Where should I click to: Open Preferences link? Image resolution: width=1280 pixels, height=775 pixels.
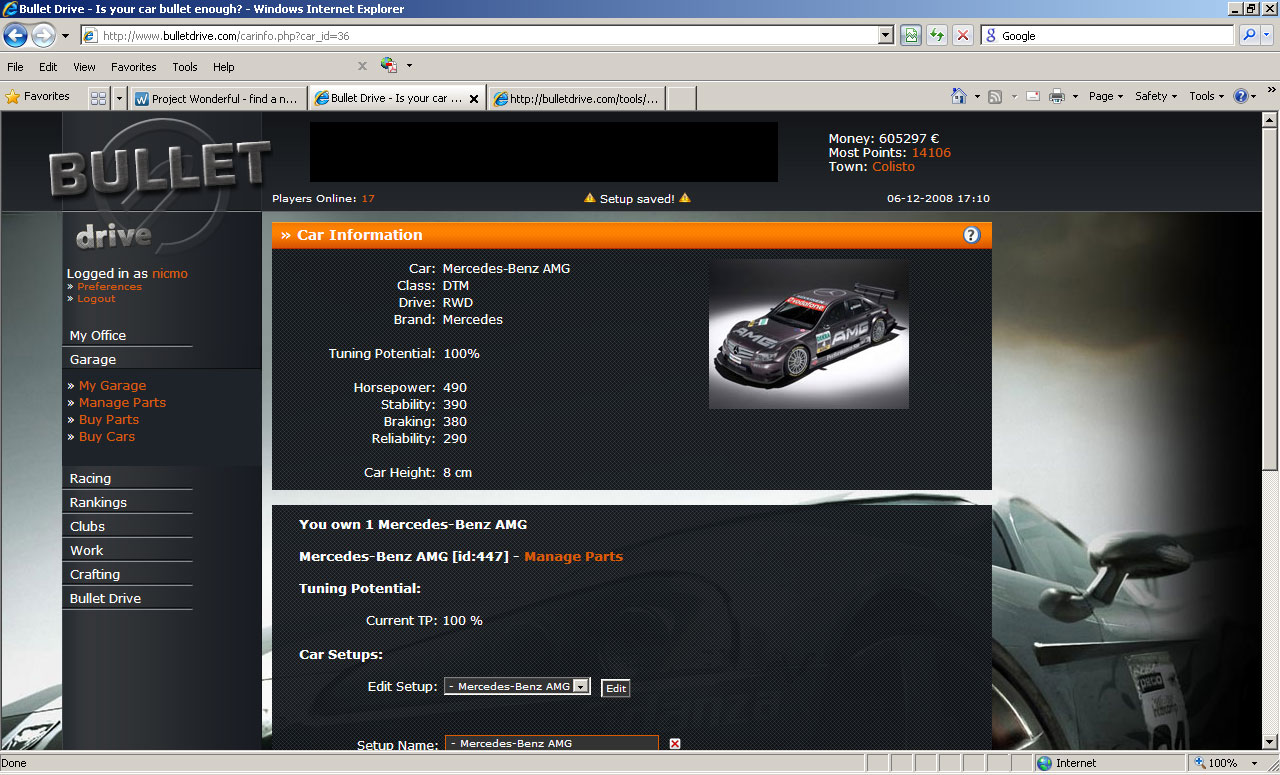(109, 286)
